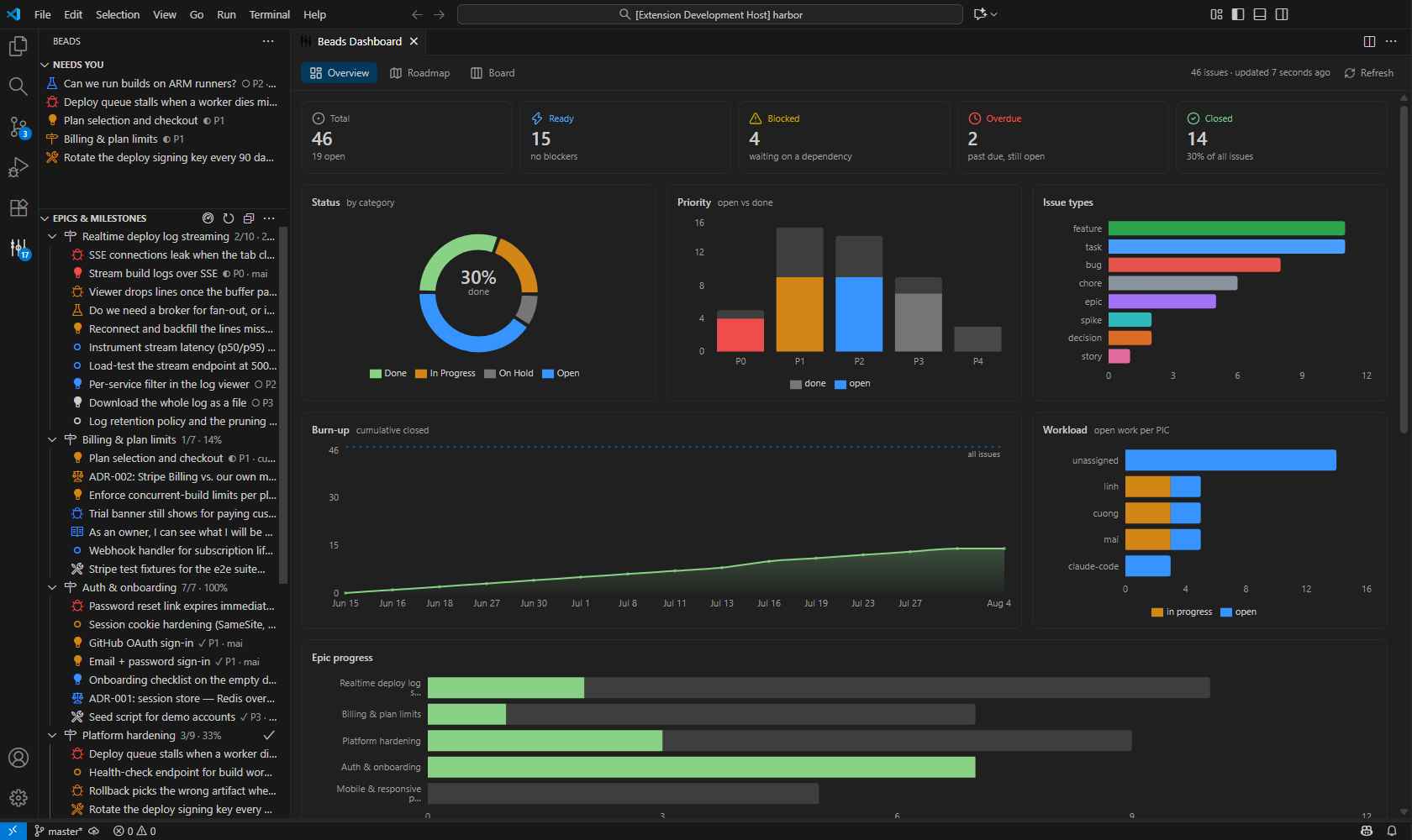1412x840 pixels.
Task: Collapse Platform hardening epic
Action: [x=52, y=736]
